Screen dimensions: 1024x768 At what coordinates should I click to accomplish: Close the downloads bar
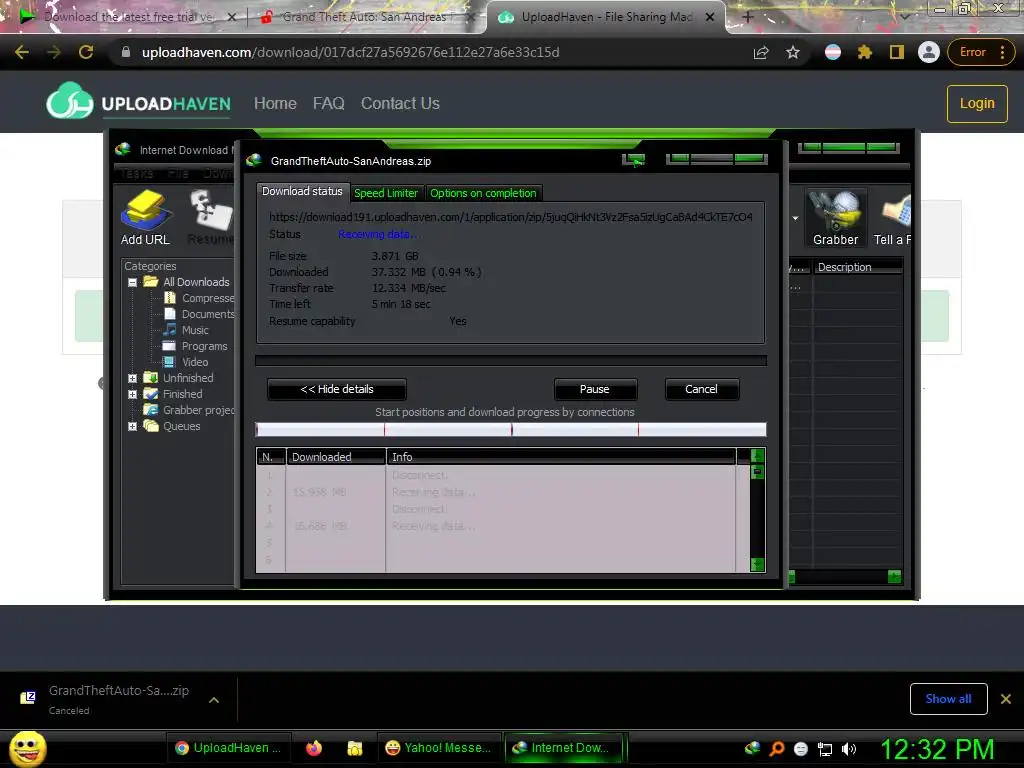(x=1006, y=699)
